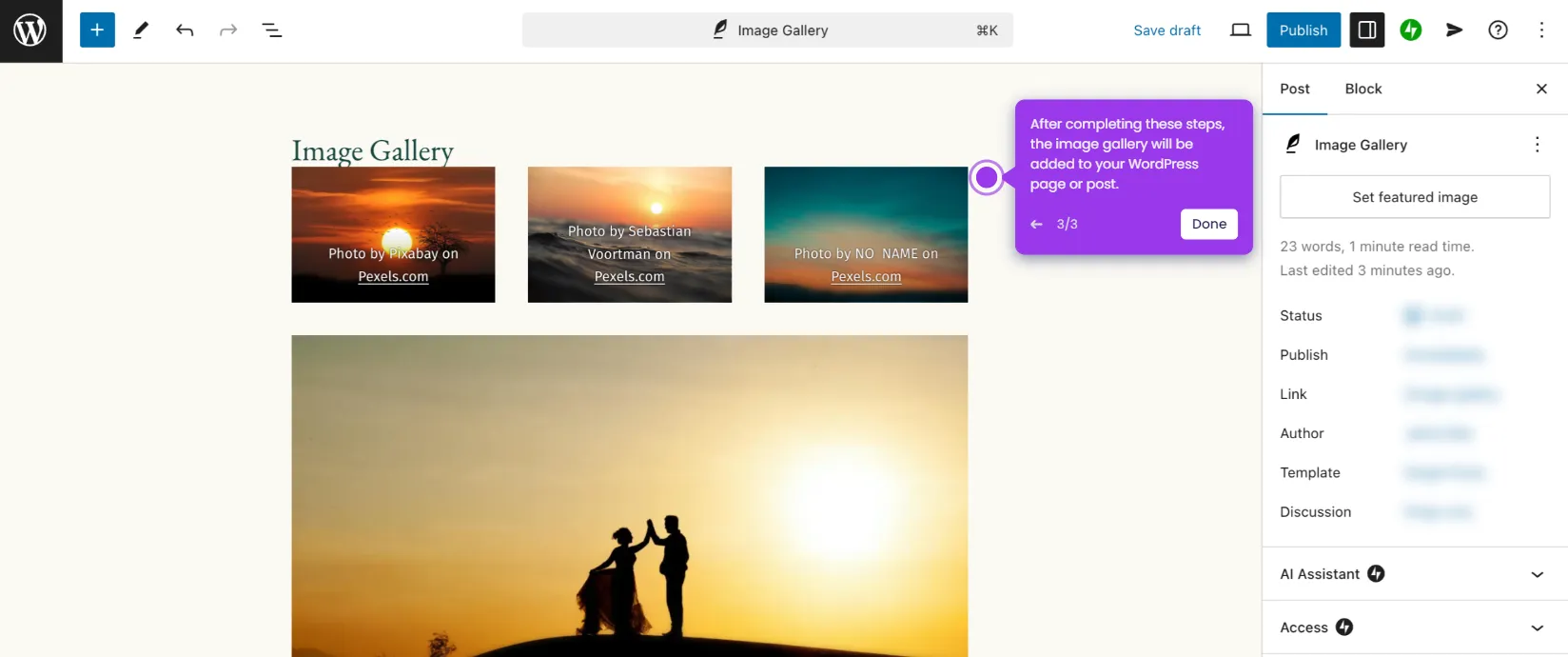Open the help question mark icon

point(1499,30)
